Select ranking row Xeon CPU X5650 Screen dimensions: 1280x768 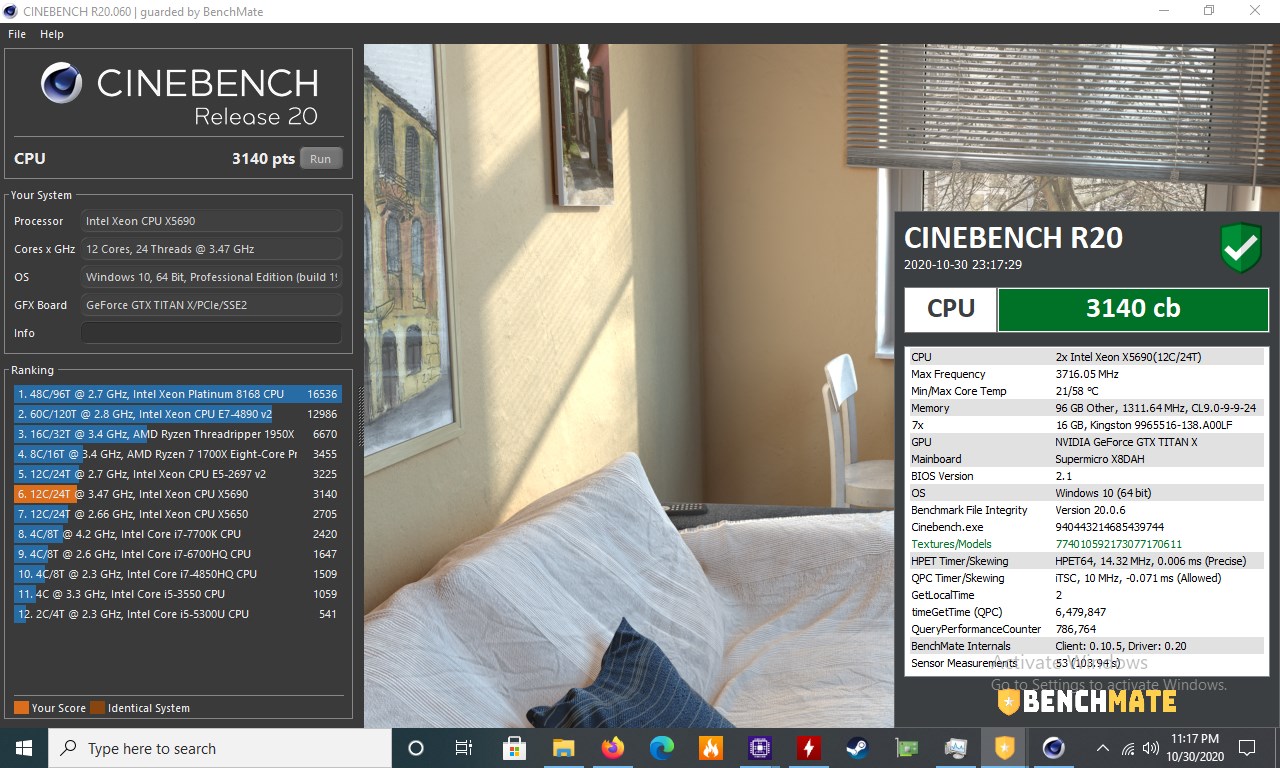click(177, 514)
